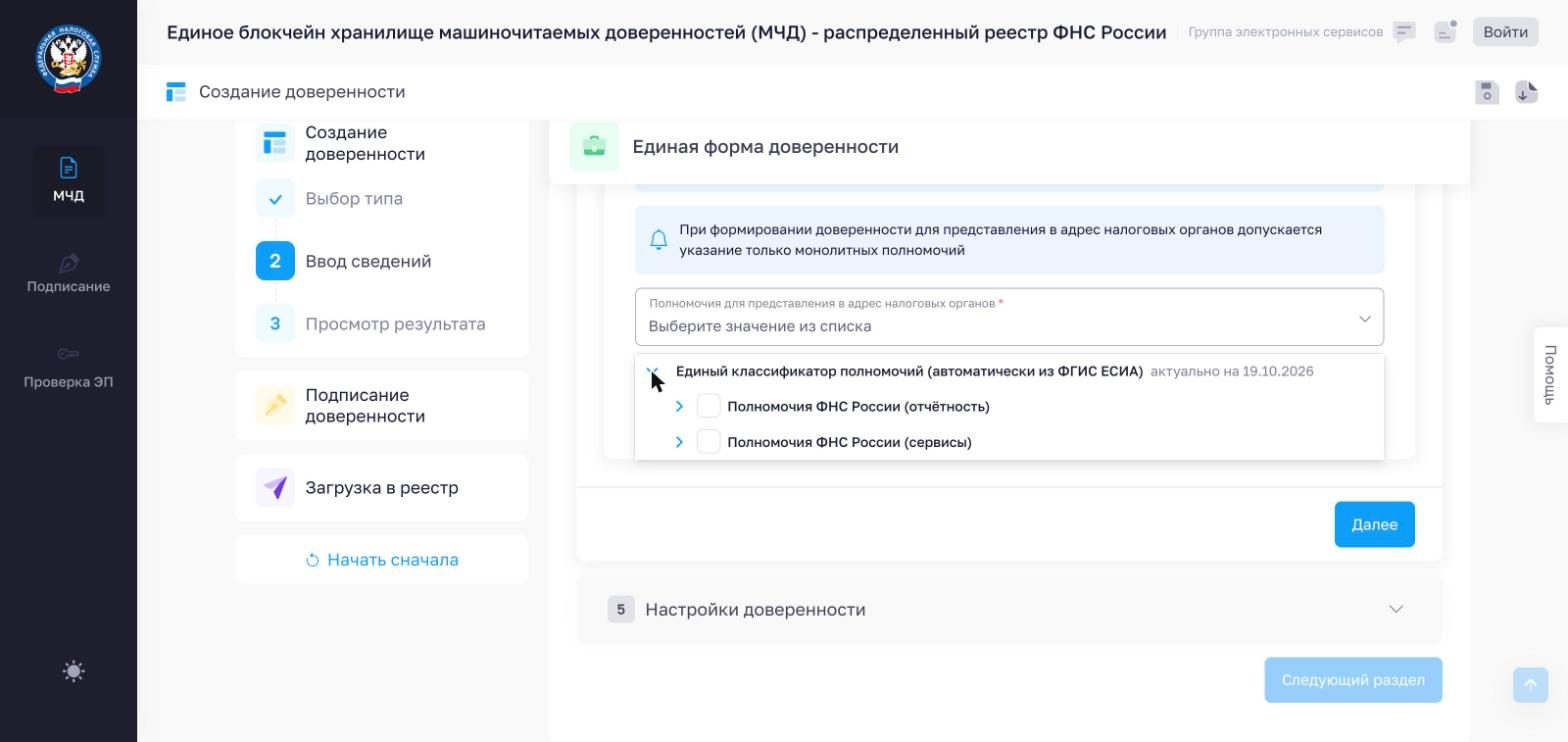Click the Полномочия ФНС России (сервисы) label
Screen dimensions: 1568x742
[x=849, y=442]
